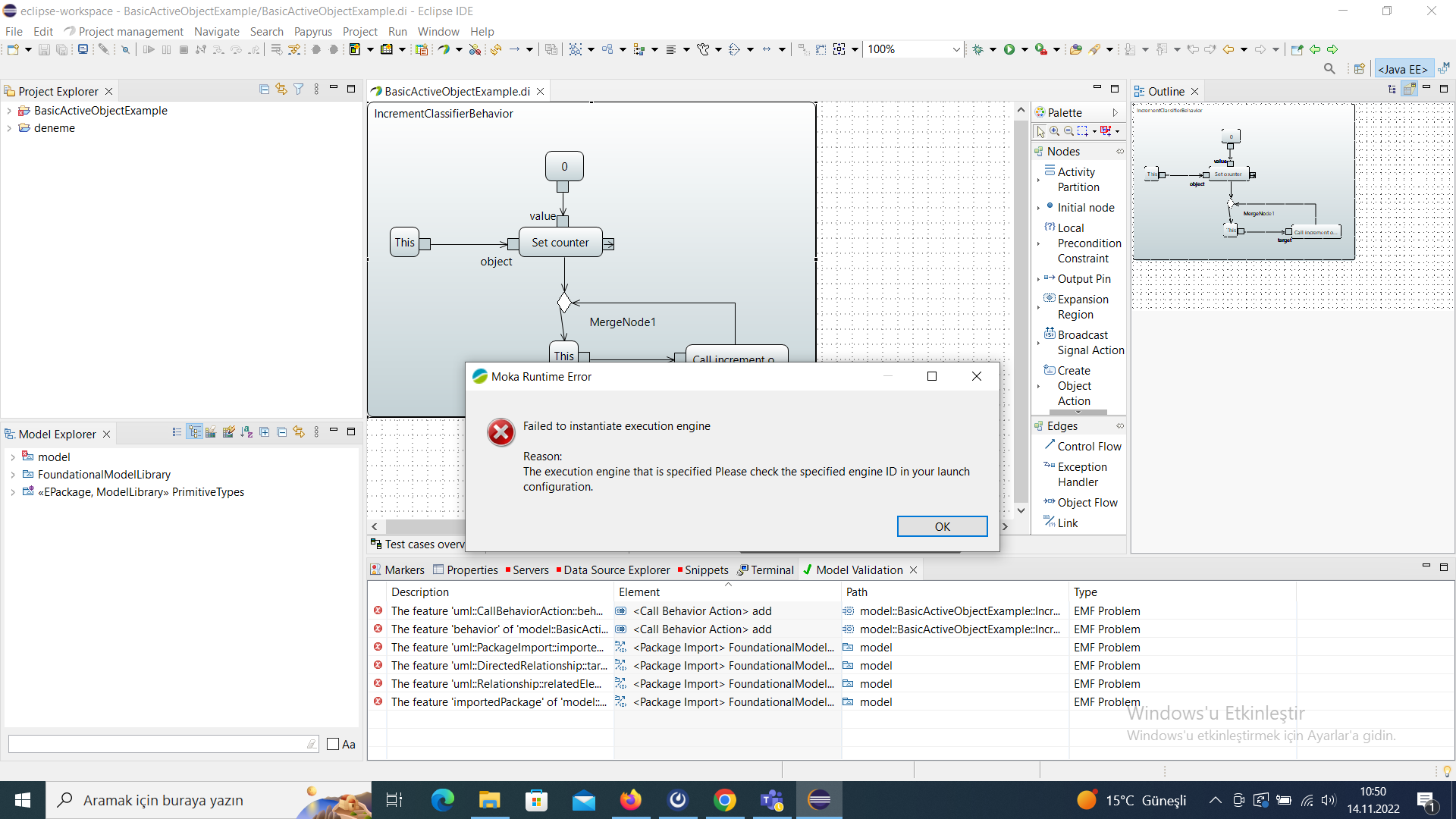The height and width of the screenshot is (819, 1456).
Task: Click the Project Explorer filter icon
Action: click(x=299, y=89)
